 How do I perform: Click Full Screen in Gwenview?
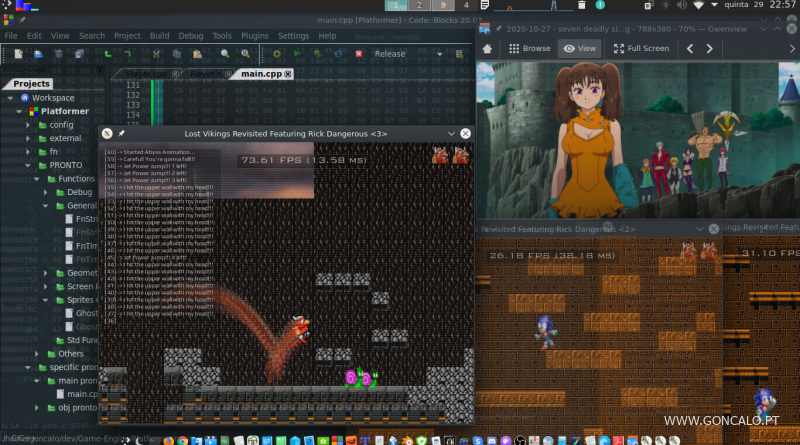coord(641,48)
